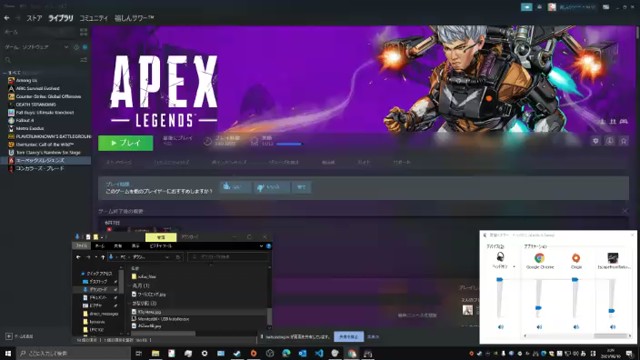Viewport: 640px width, 360px height.
Task: Click the Explorer search input field
Action: (229, 257)
